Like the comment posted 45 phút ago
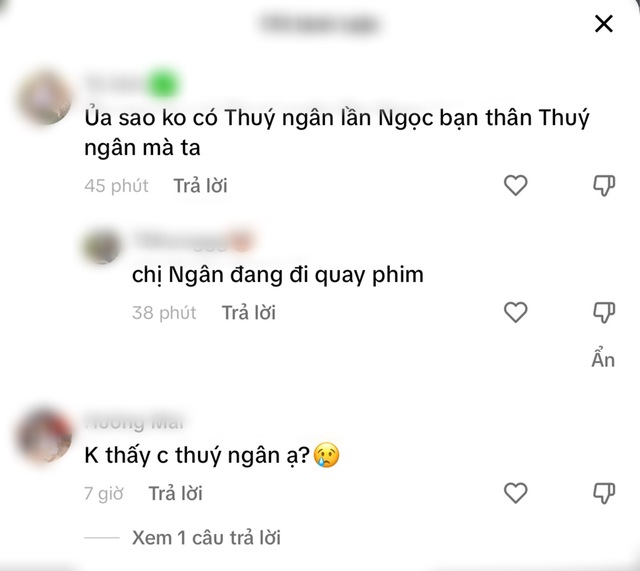This screenshot has width=640, height=571. coord(516,185)
